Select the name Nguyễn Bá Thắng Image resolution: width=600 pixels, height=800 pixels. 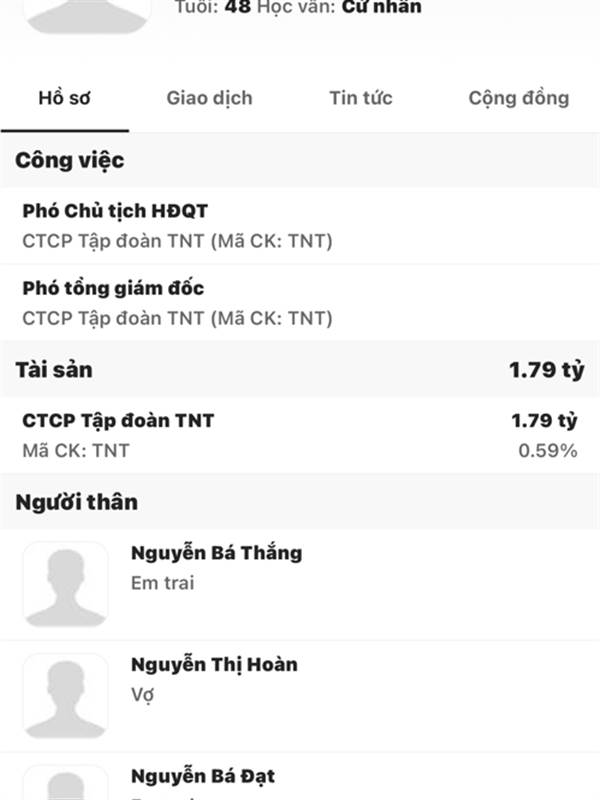click(x=216, y=553)
